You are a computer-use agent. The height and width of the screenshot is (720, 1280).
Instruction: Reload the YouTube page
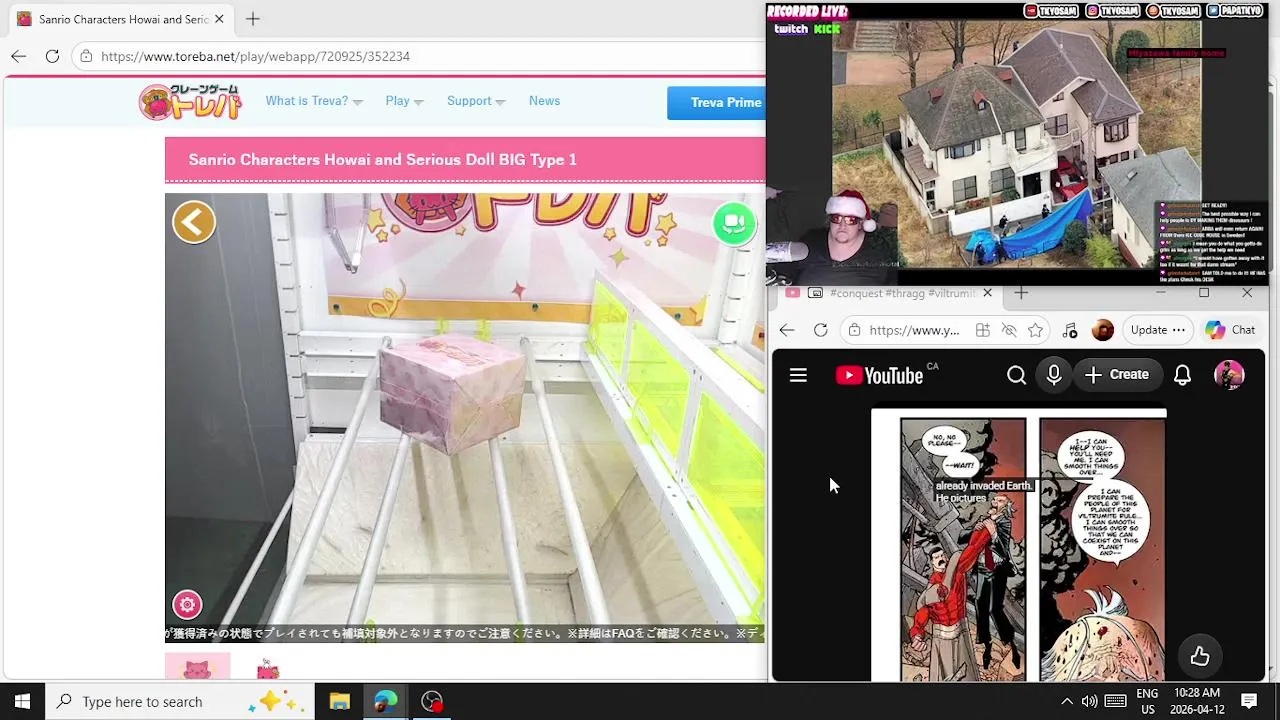point(820,330)
